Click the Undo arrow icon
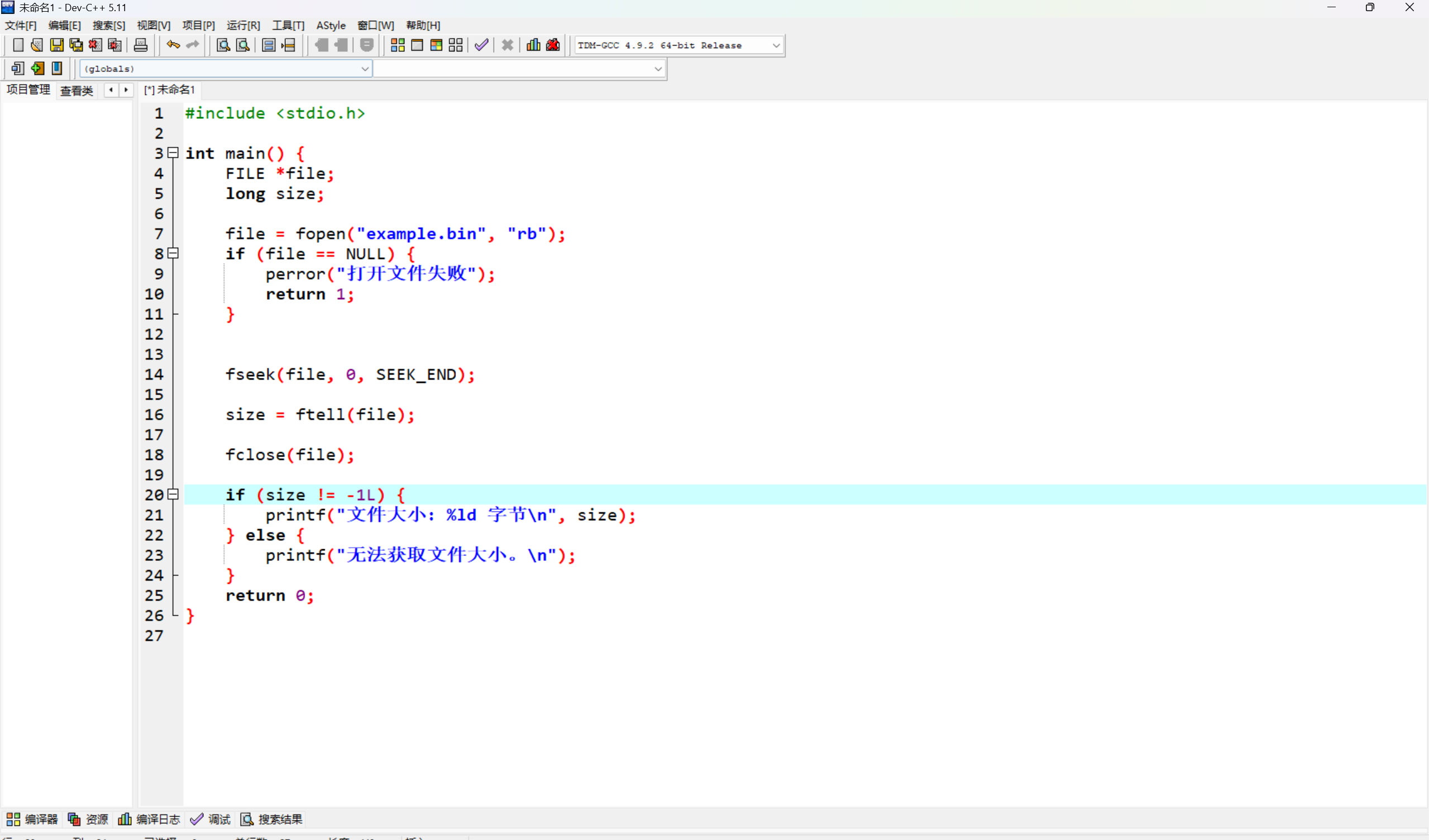Image resolution: width=1429 pixels, height=840 pixels. pos(173,45)
